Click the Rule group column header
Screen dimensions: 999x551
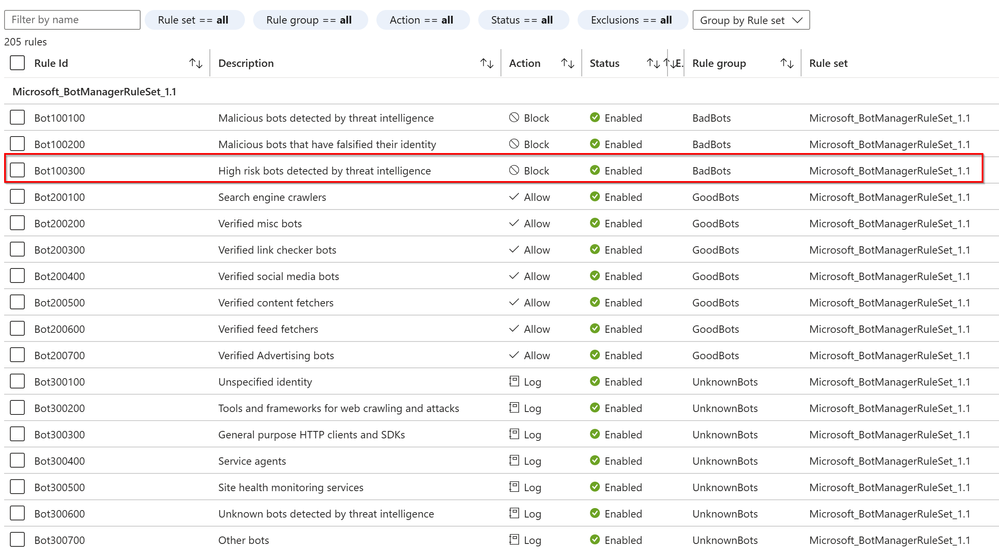[719, 63]
